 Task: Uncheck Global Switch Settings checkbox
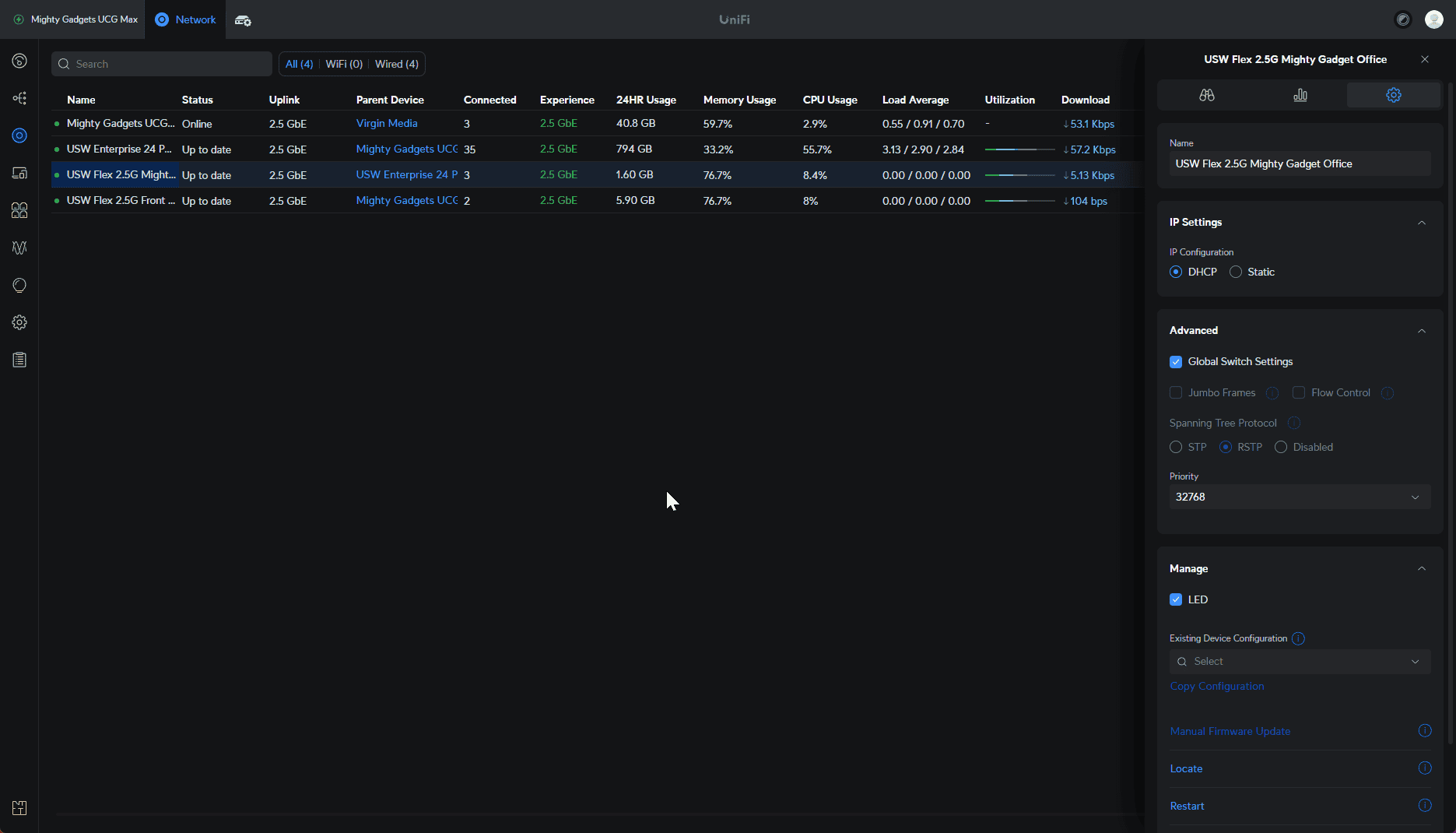[x=1176, y=362]
